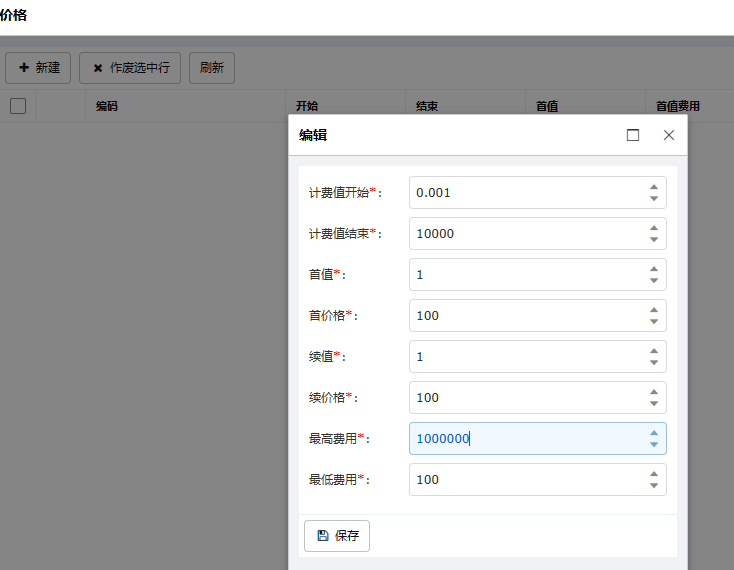Click the 续价格 label

coord(333,398)
